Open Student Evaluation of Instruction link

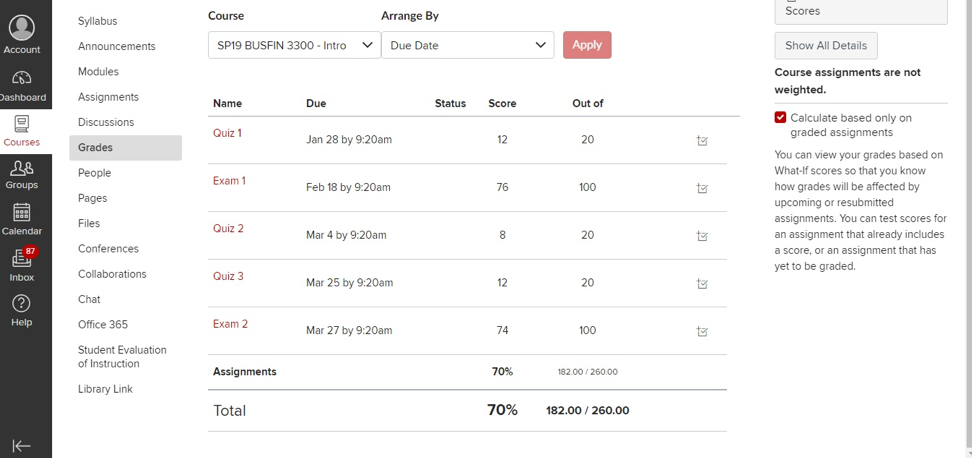[x=122, y=357]
